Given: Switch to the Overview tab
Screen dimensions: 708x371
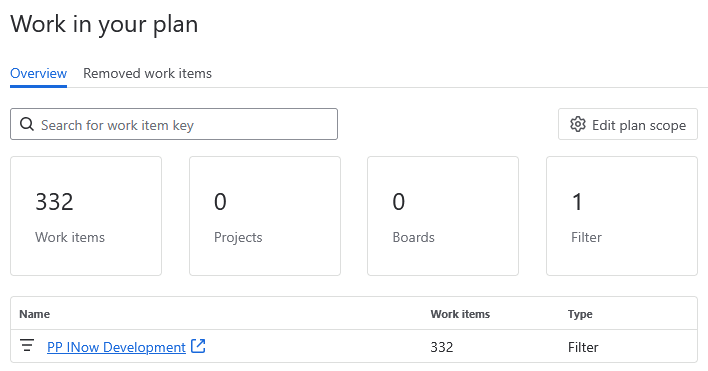Looking at the screenshot, I should click(38, 73).
